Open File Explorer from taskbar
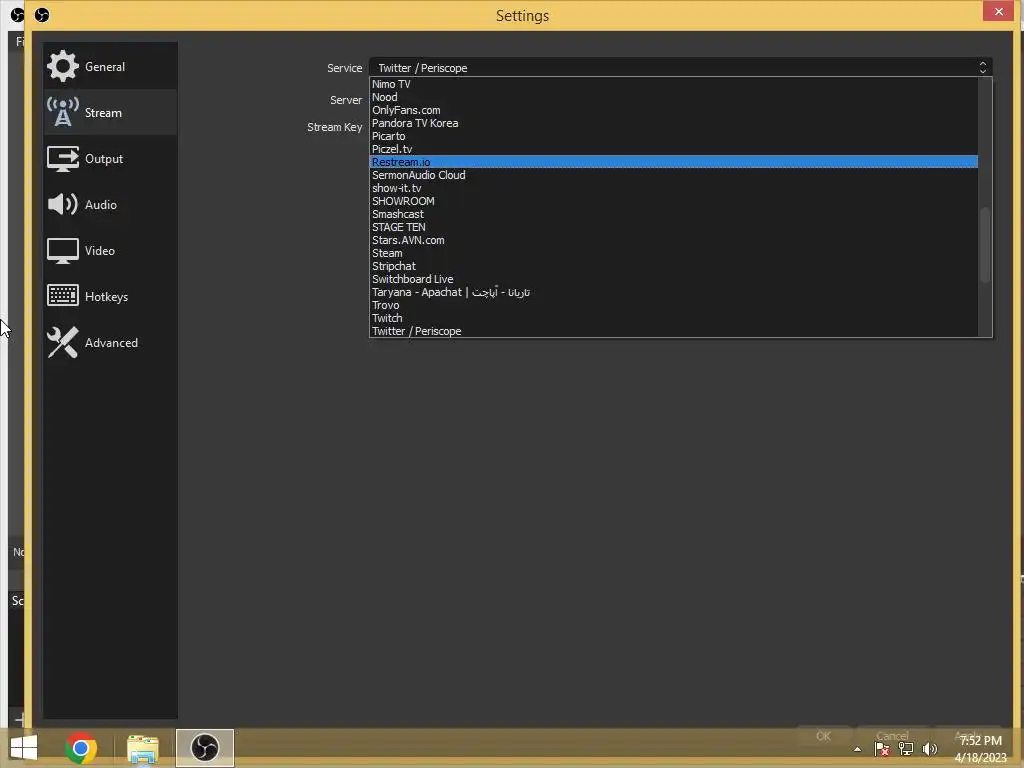The height and width of the screenshot is (768, 1024). (x=142, y=748)
